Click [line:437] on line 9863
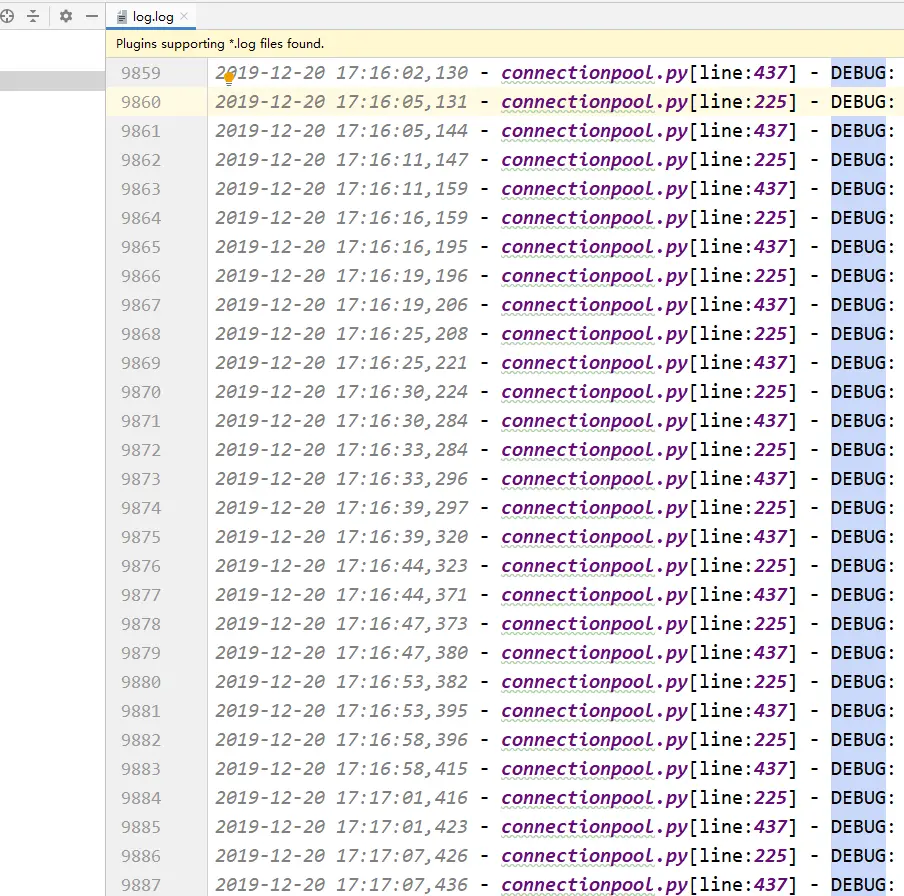Image resolution: width=904 pixels, height=896 pixels. point(743,189)
